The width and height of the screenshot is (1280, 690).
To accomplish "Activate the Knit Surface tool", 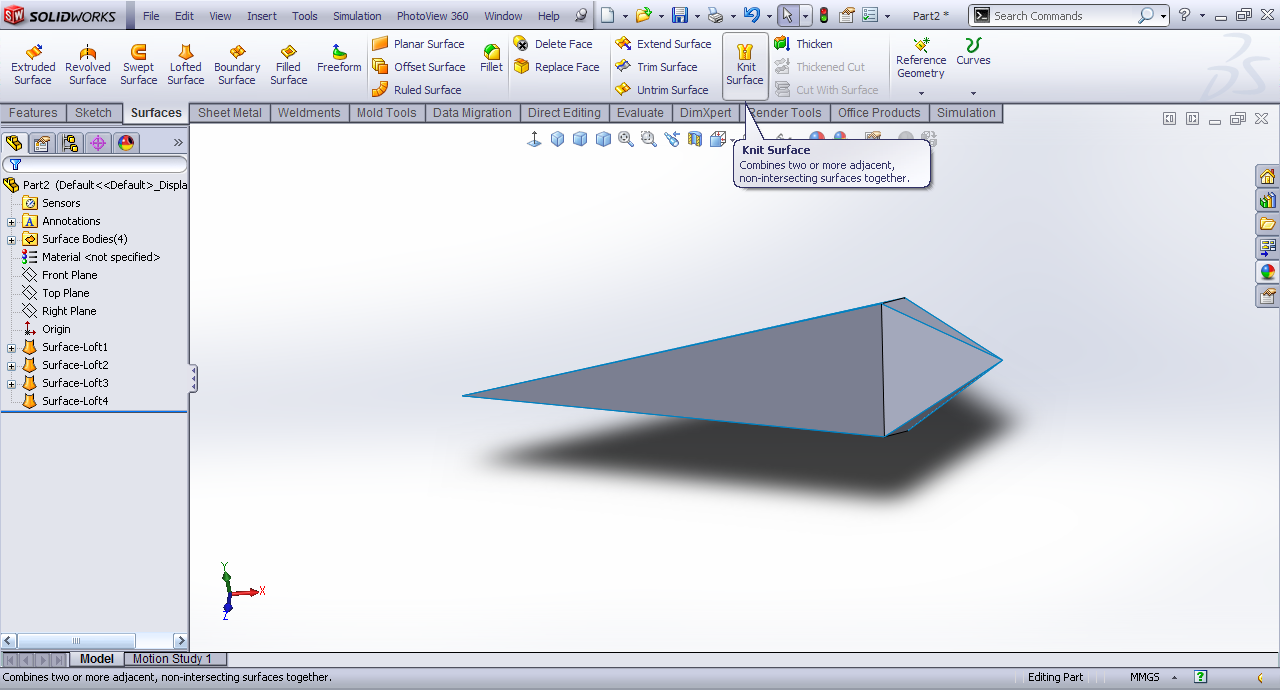I will (744, 65).
